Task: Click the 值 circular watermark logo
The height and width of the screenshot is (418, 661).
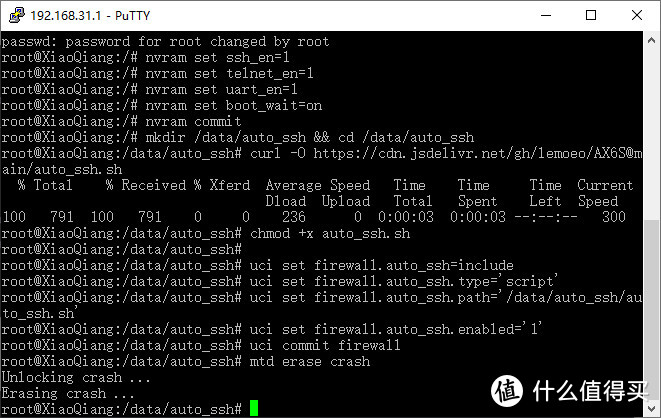Action: (507, 391)
